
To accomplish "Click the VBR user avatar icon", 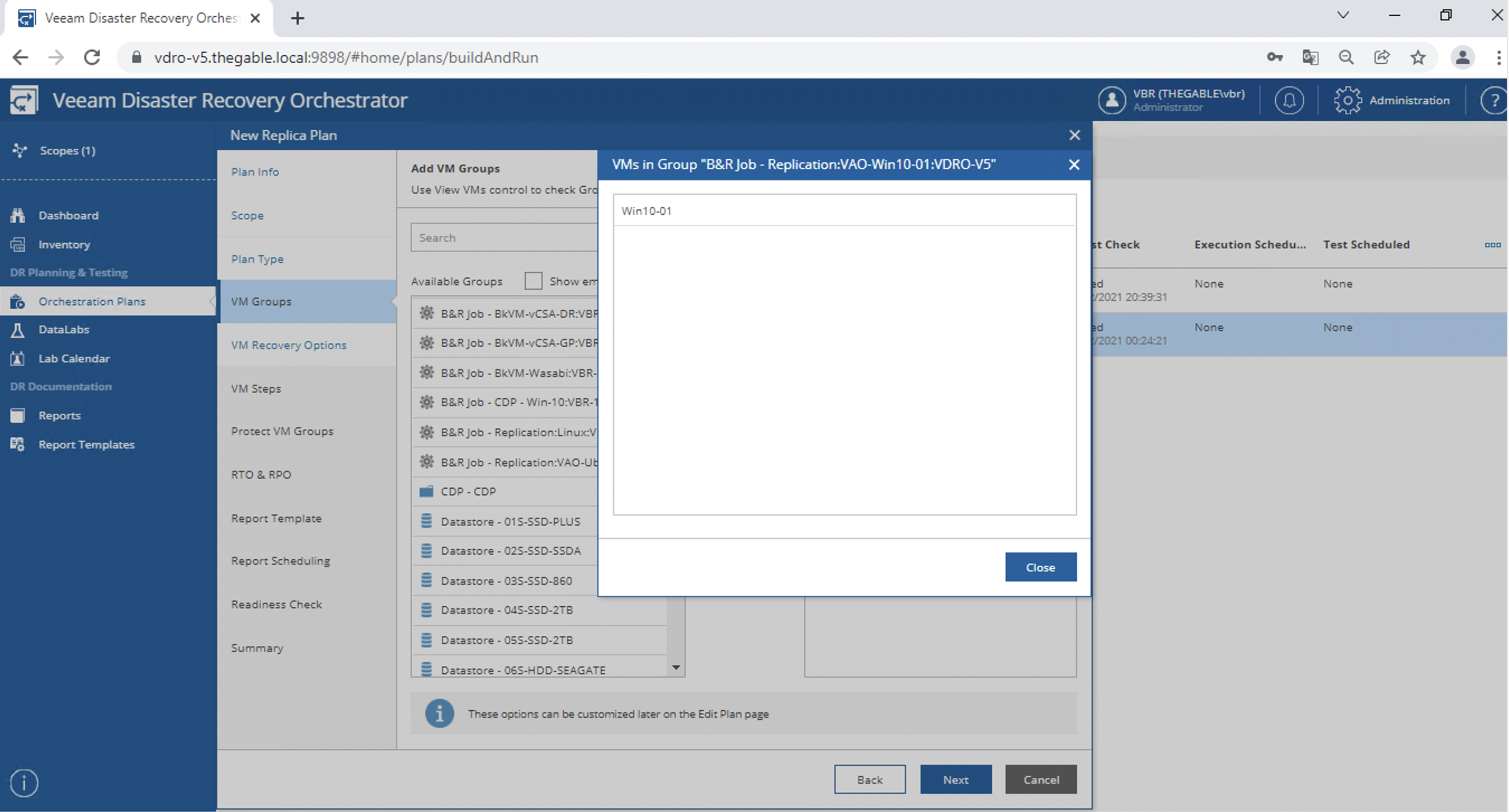I will 1111,100.
